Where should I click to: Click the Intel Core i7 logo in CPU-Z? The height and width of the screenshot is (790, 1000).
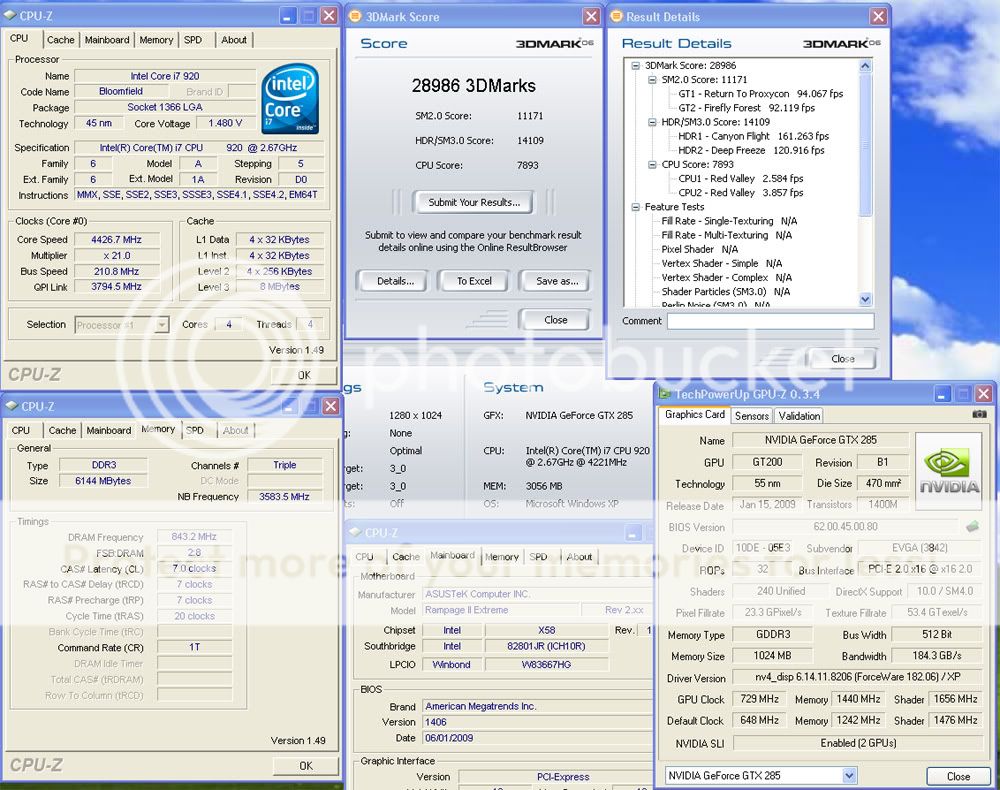290,98
